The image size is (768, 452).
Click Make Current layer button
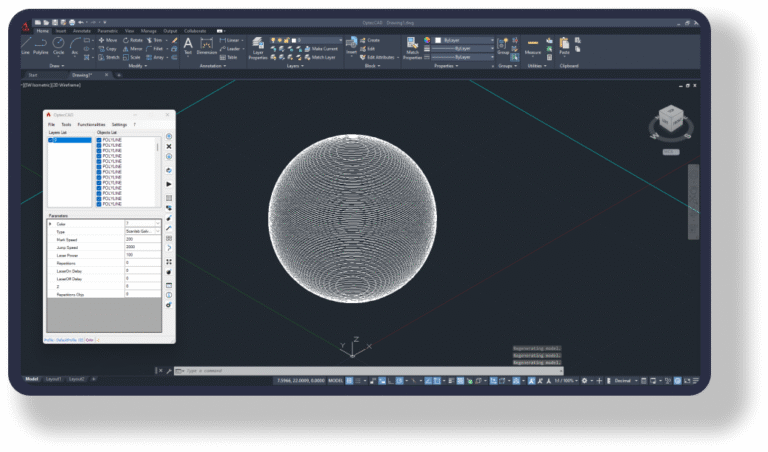(x=321, y=48)
